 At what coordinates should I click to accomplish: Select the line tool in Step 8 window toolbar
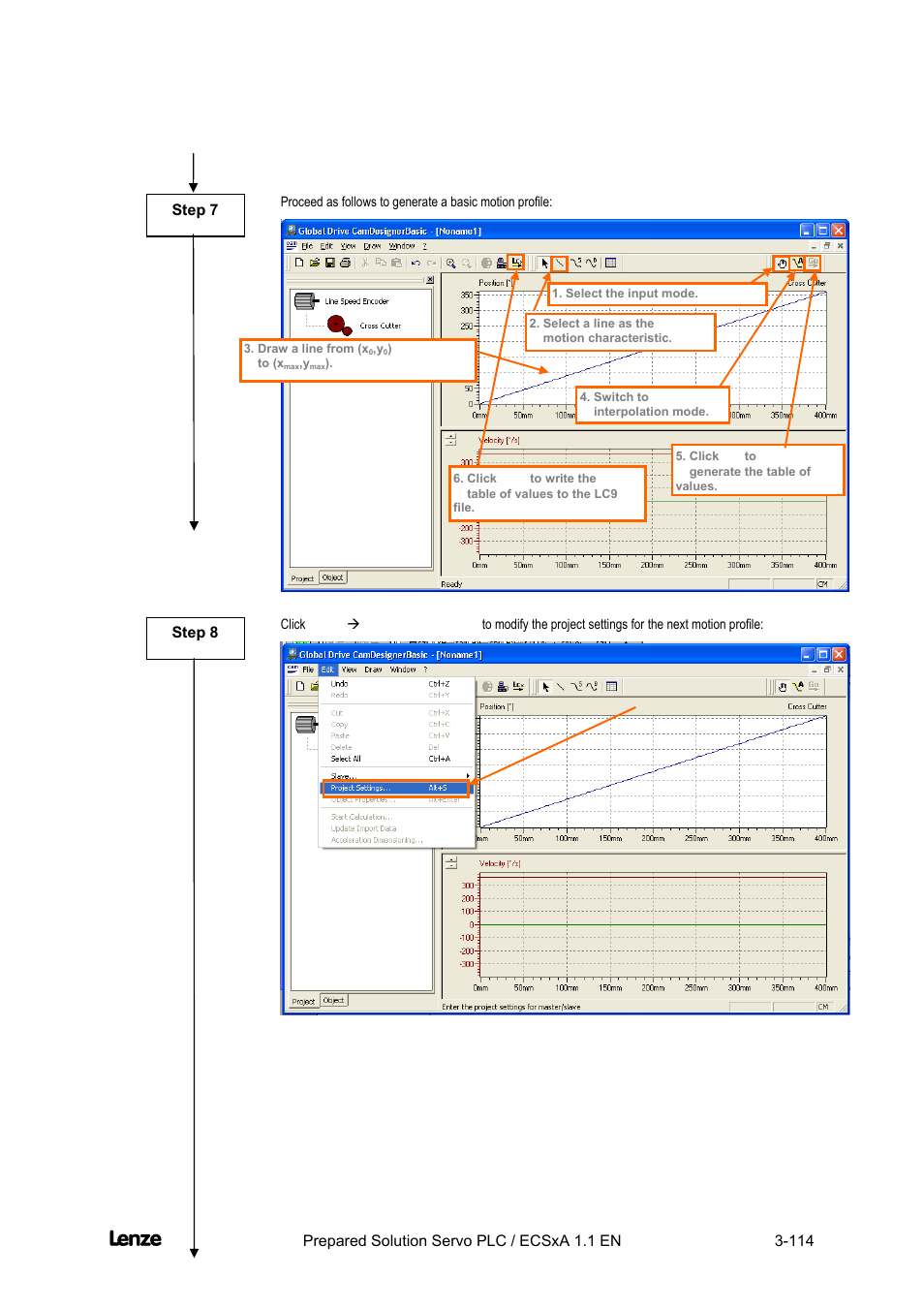pyautogui.click(x=561, y=686)
